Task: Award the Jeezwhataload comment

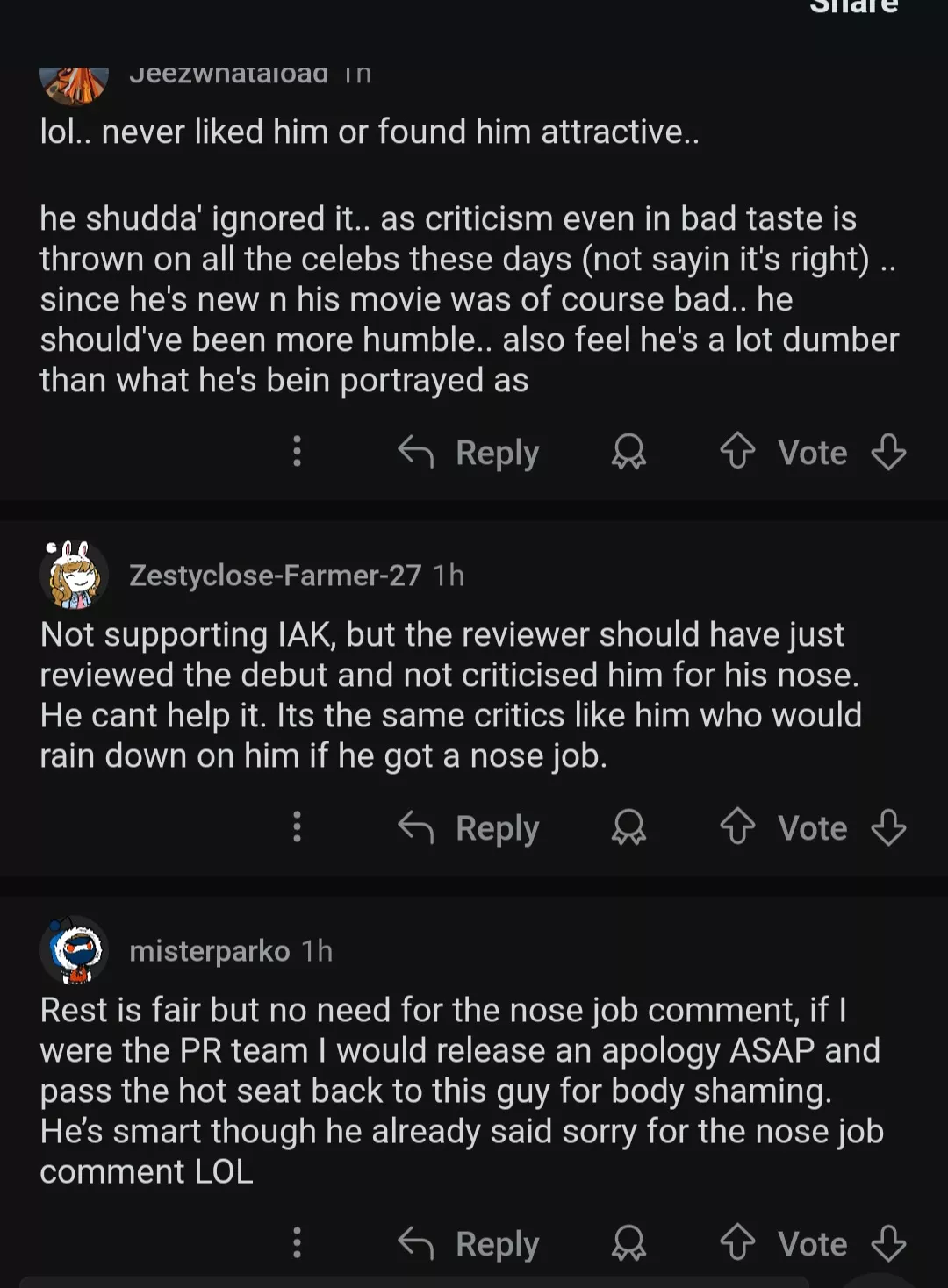Action: [628, 452]
